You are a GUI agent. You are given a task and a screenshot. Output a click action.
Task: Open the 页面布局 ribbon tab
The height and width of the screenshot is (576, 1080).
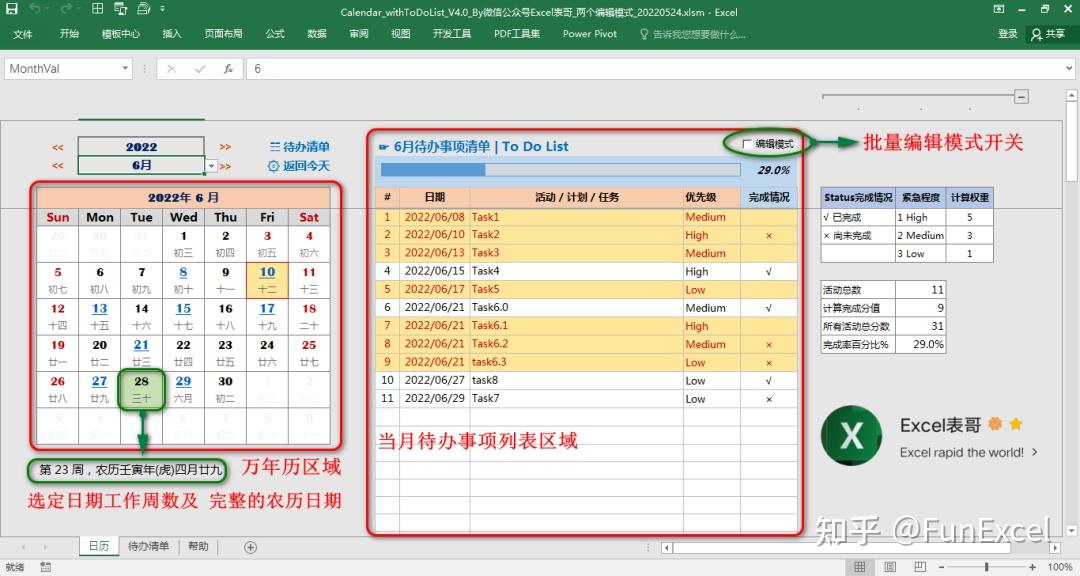coord(223,34)
